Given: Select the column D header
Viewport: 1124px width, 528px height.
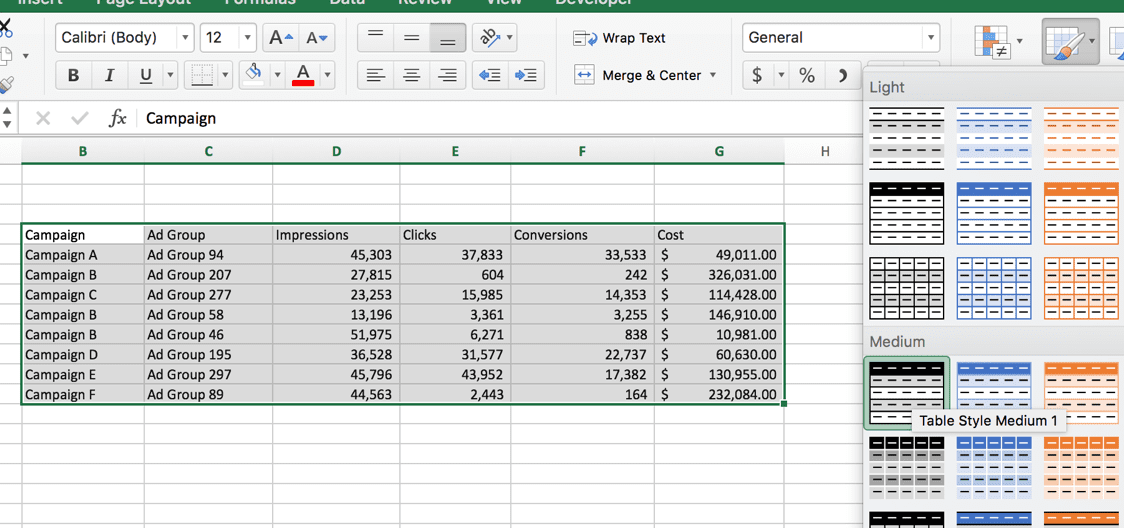Looking at the screenshot, I should tap(336, 151).
